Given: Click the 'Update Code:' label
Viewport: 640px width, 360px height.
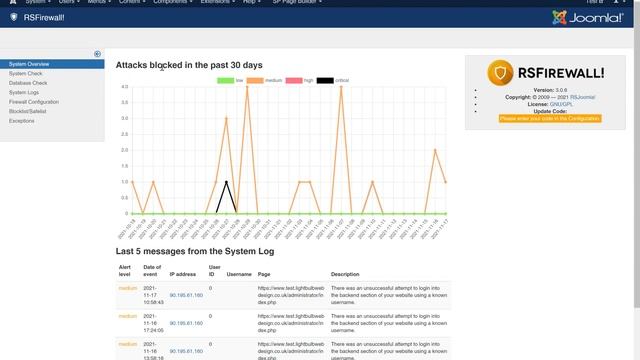Looking at the screenshot, I should point(550,111).
